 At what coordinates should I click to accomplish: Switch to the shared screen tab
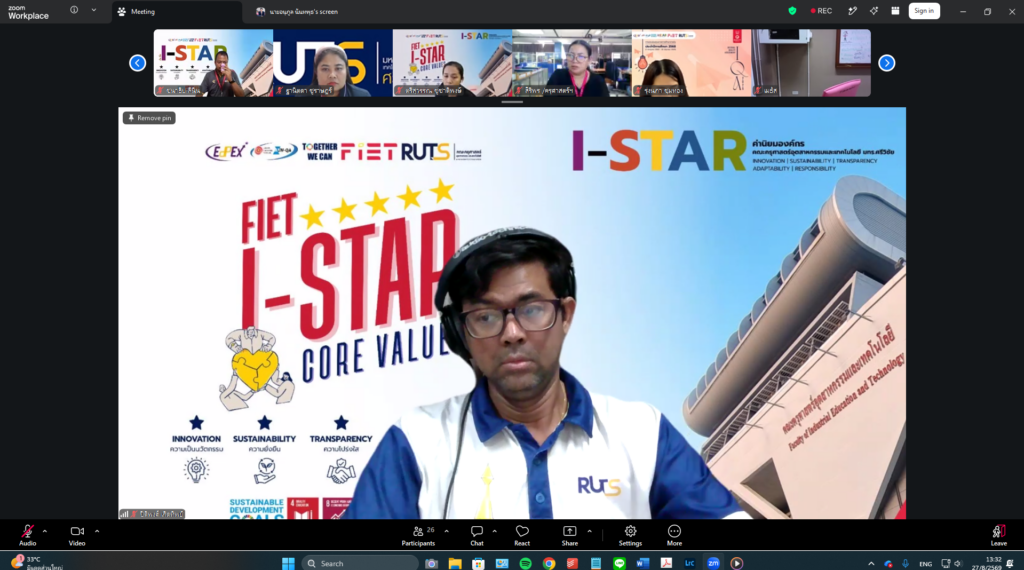(x=298, y=12)
